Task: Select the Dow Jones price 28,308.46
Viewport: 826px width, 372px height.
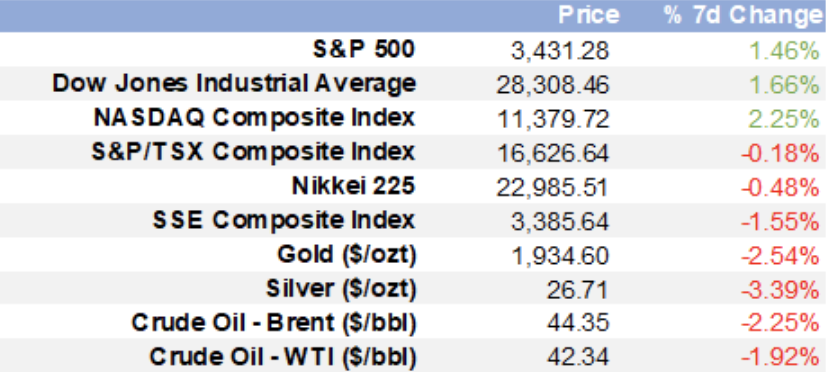Action: pos(553,85)
